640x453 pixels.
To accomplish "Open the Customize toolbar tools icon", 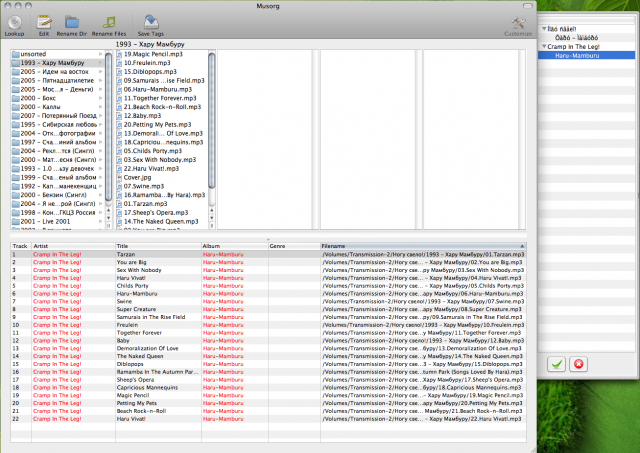I will [518, 22].
